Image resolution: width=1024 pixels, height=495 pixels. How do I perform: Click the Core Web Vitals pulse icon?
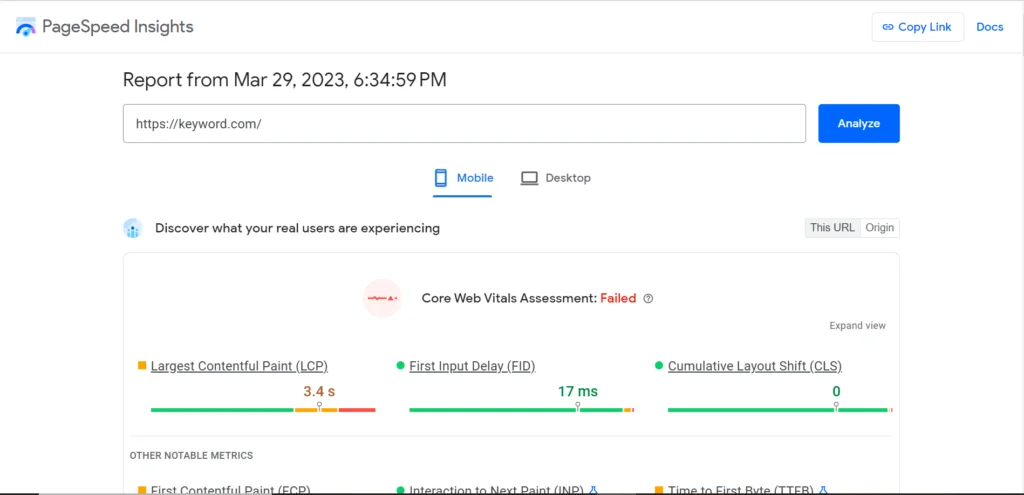(382, 298)
